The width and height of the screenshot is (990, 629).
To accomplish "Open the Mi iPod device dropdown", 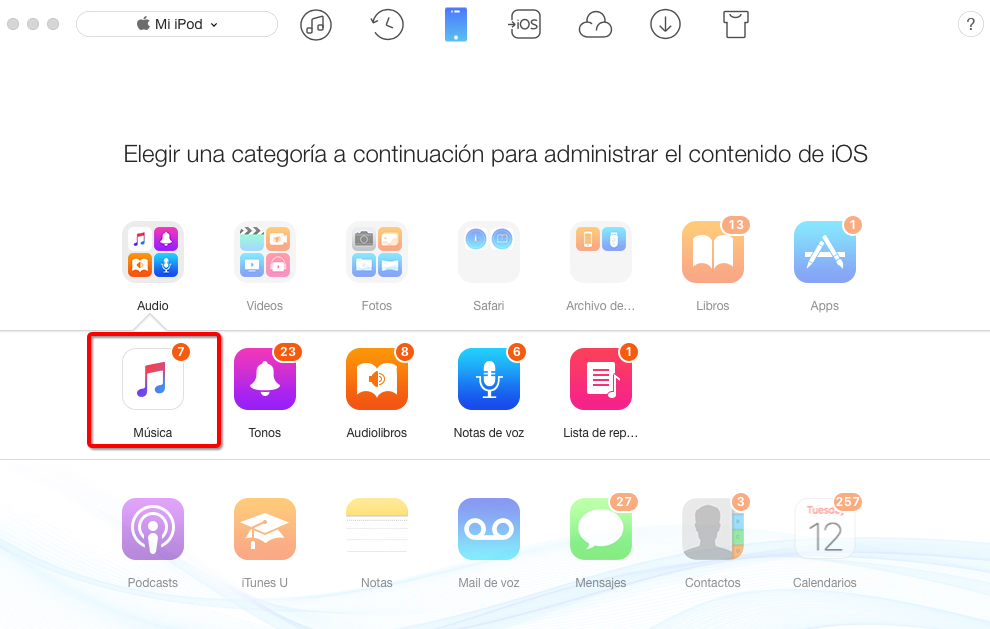I will click(177, 24).
